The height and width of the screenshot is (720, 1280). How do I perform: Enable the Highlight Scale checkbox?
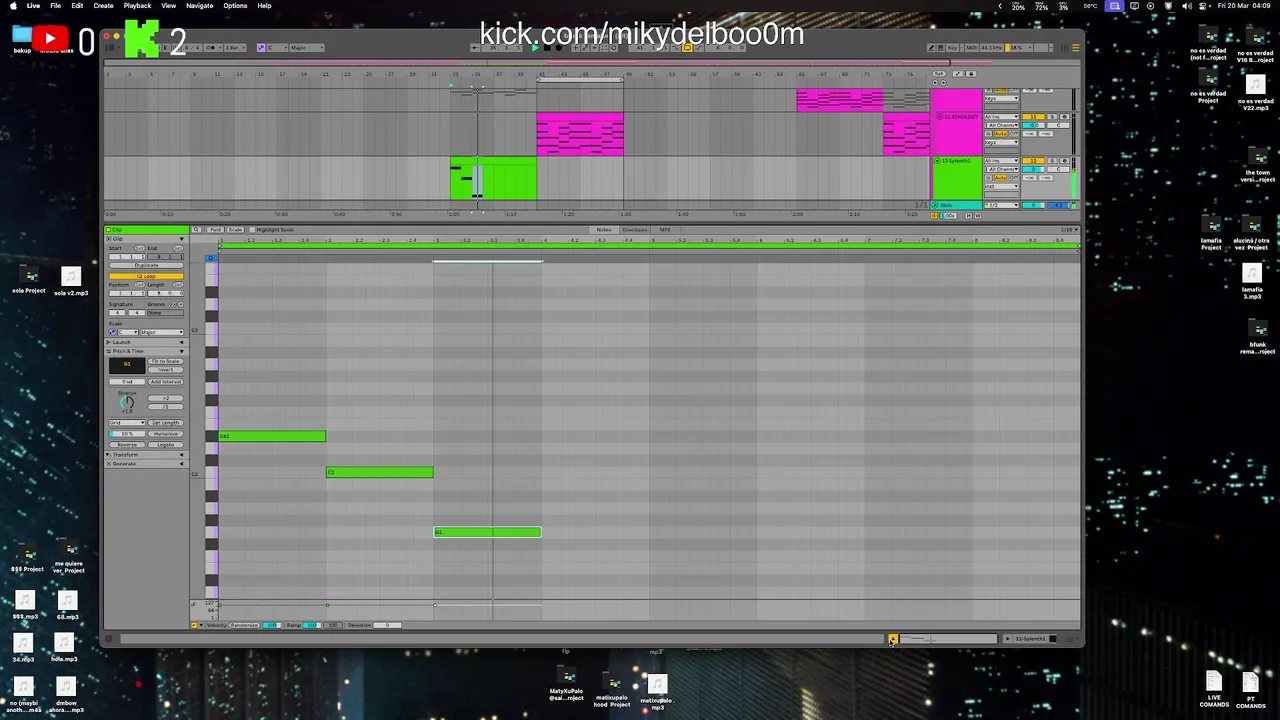[x=252, y=230]
